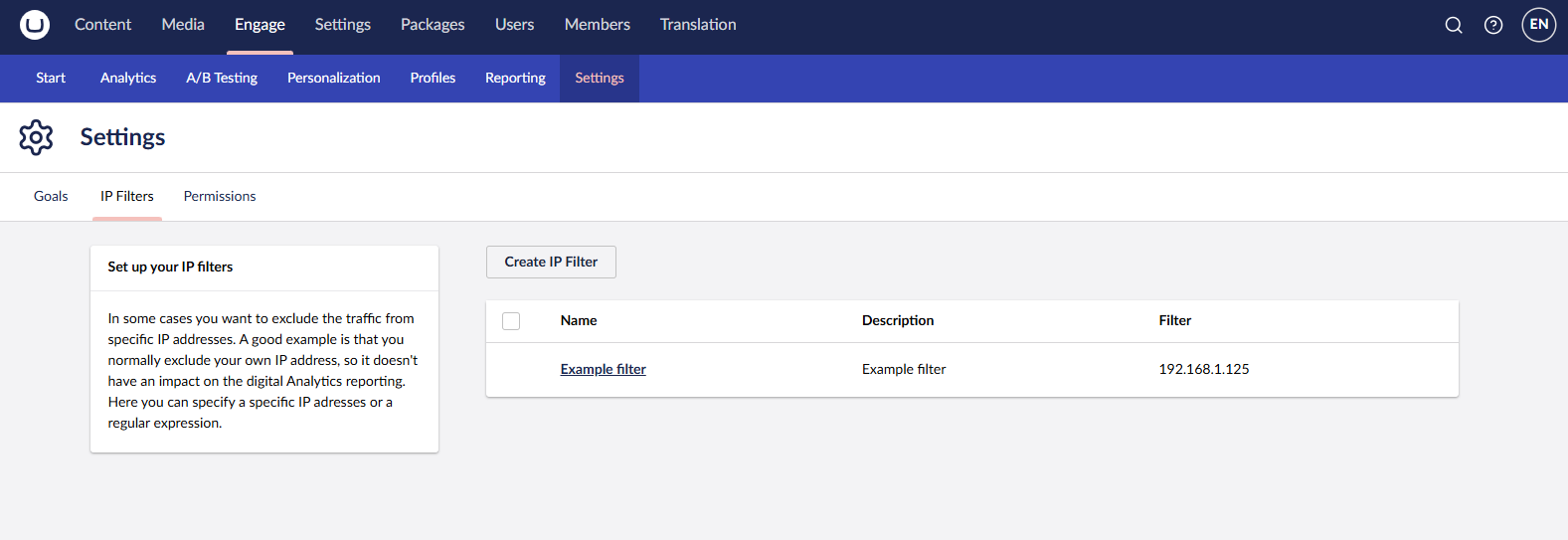Switch to Personalization tab
The width and height of the screenshot is (1568, 540).
pos(334,78)
